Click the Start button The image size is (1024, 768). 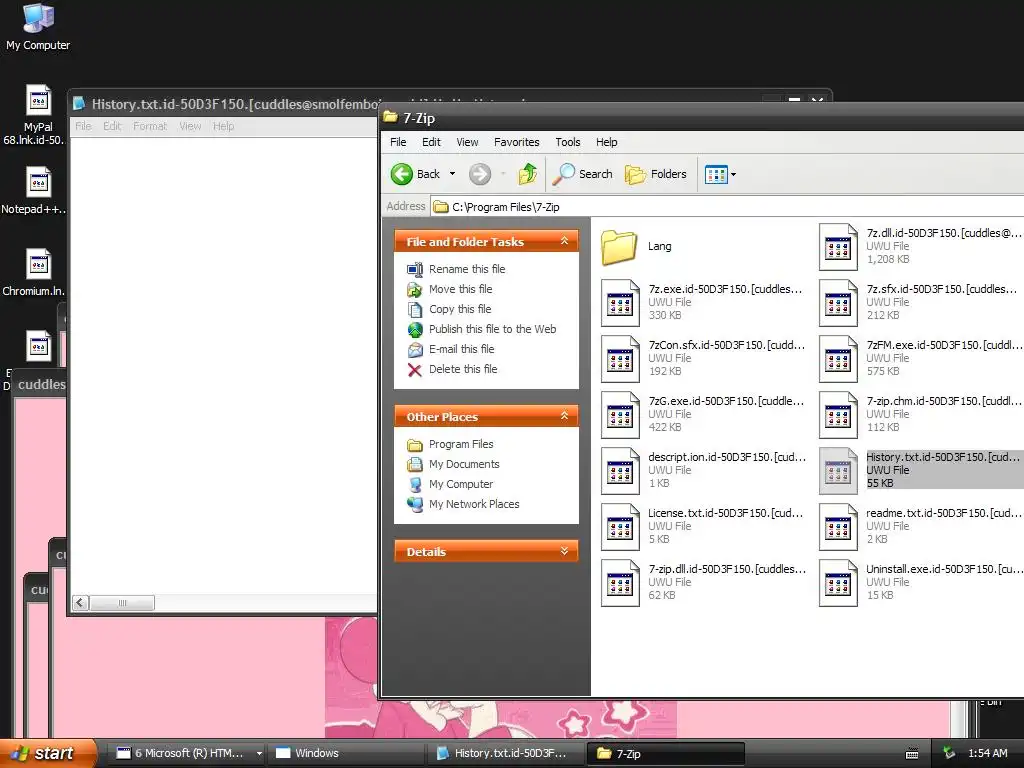[x=46, y=753]
